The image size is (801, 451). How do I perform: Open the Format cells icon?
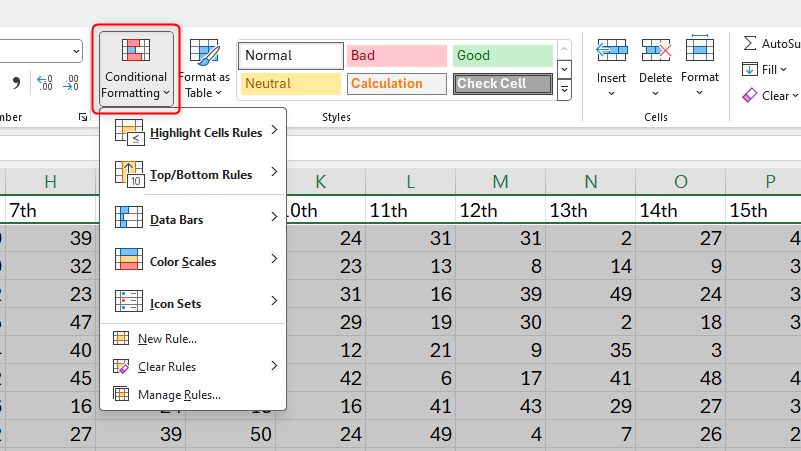coord(700,52)
